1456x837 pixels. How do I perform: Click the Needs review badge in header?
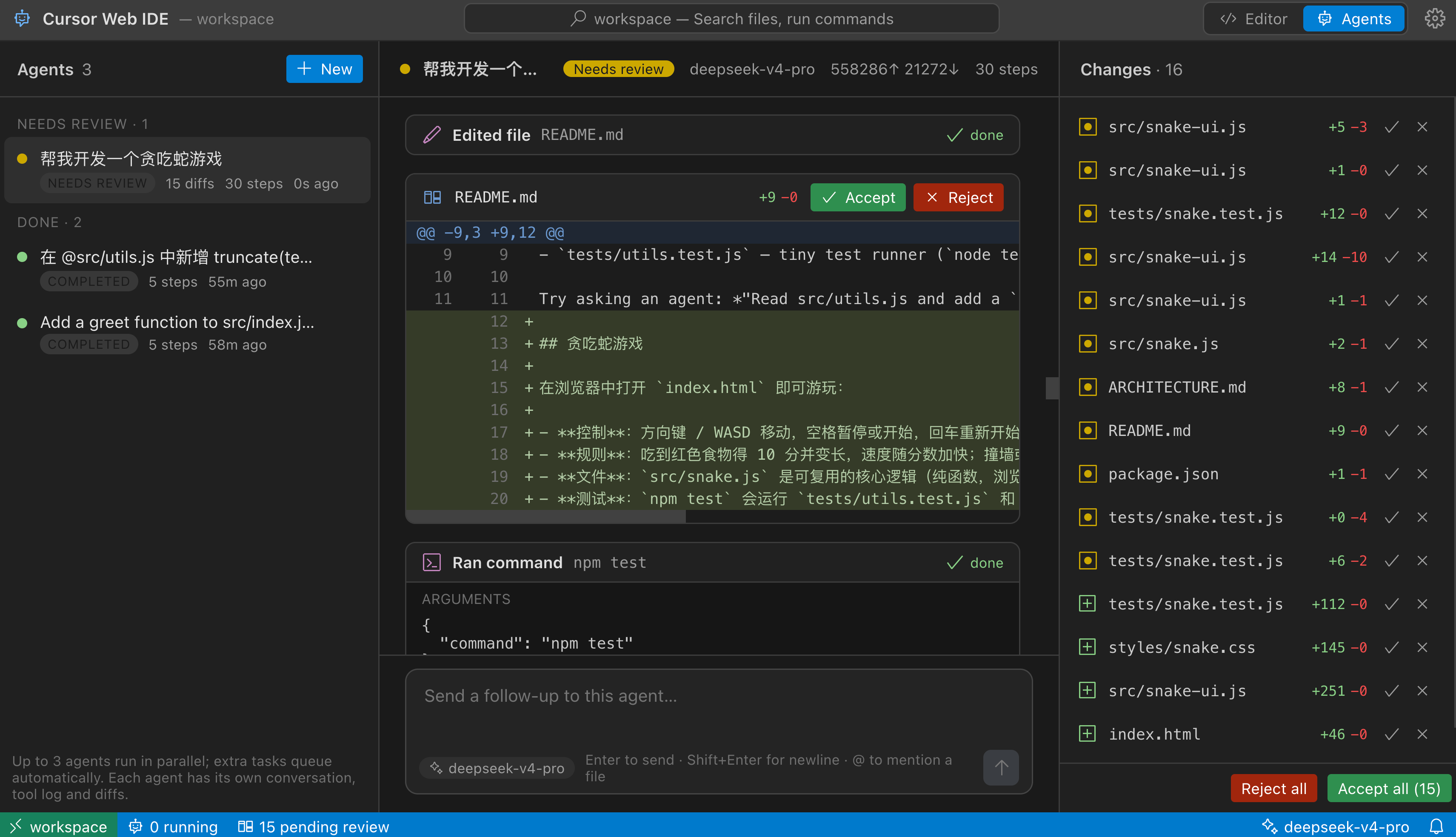pyautogui.click(x=619, y=69)
